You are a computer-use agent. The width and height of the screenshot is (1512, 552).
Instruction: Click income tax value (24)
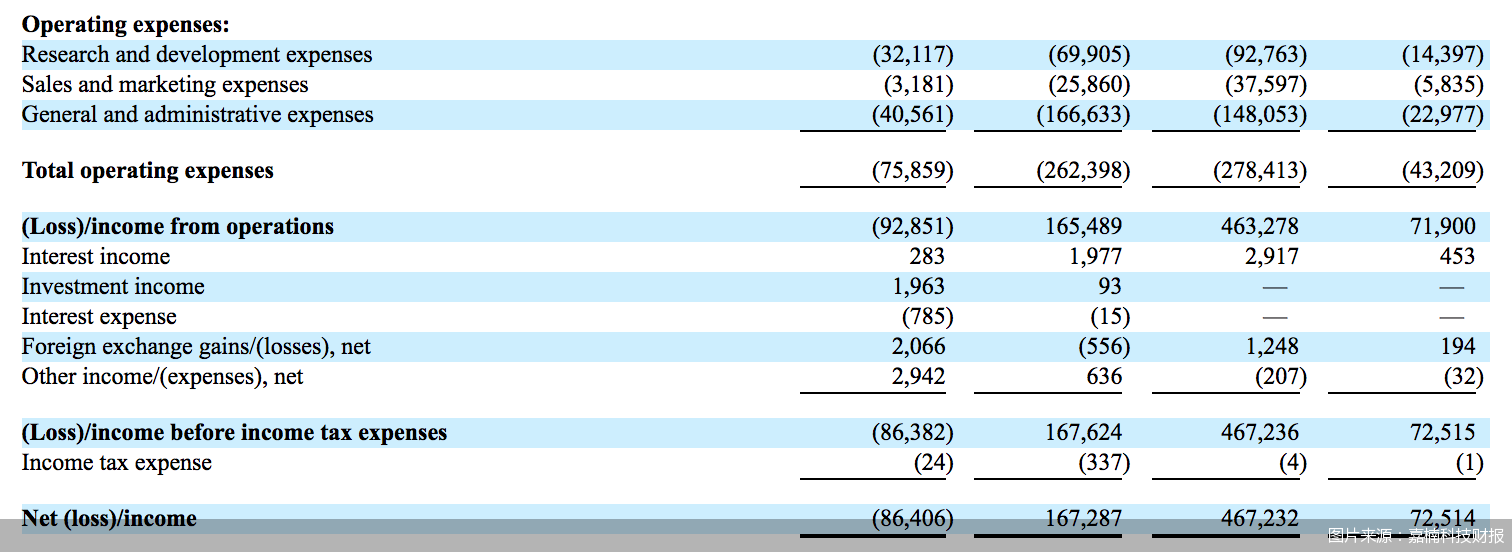tap(933, 463)
